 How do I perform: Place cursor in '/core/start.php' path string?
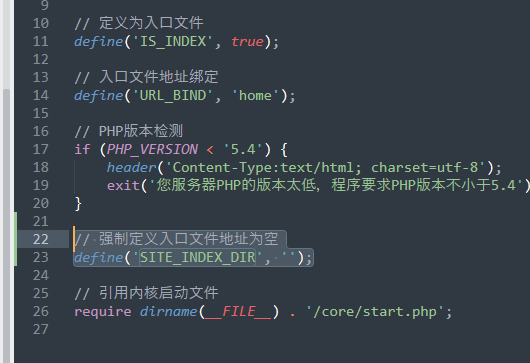[x=375, y=312]
